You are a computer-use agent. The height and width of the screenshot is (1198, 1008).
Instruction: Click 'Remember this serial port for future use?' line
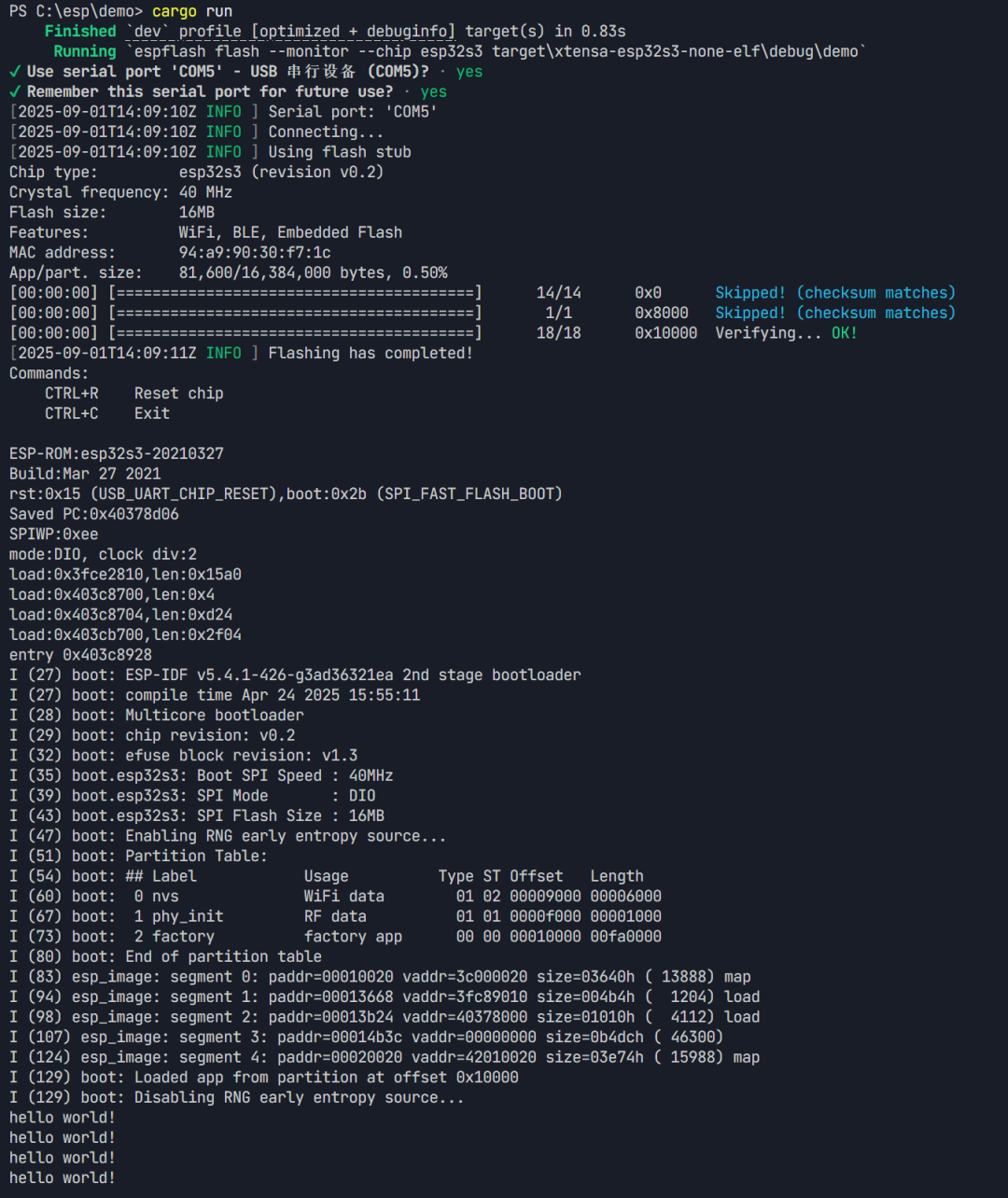(x=229, y=91)
